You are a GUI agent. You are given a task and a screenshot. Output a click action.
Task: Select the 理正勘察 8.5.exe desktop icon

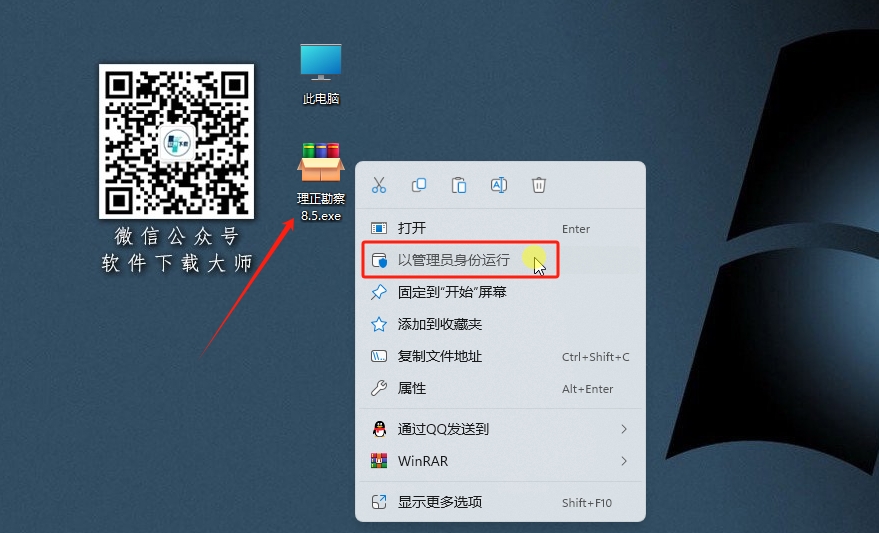(x=321, y=183)
